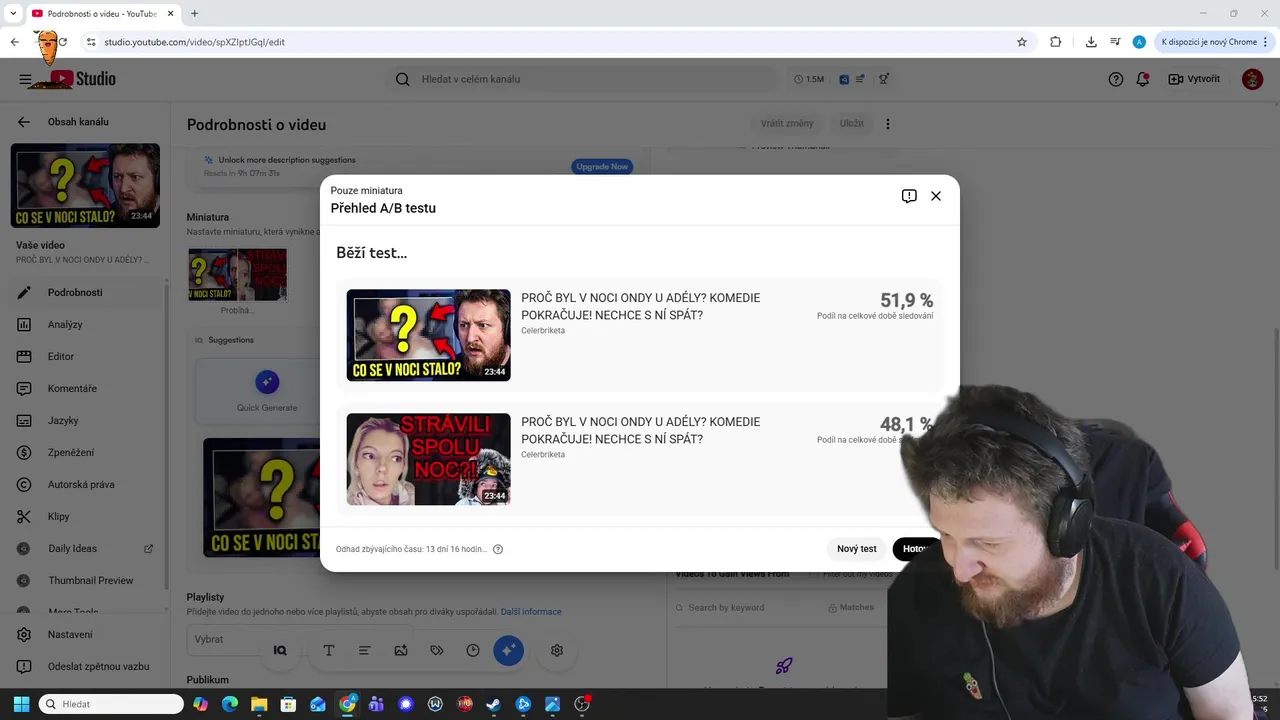Open Zpeněžení in the sidebar
The width and height of the screenshot is (1280, 720).
(85, 452)
